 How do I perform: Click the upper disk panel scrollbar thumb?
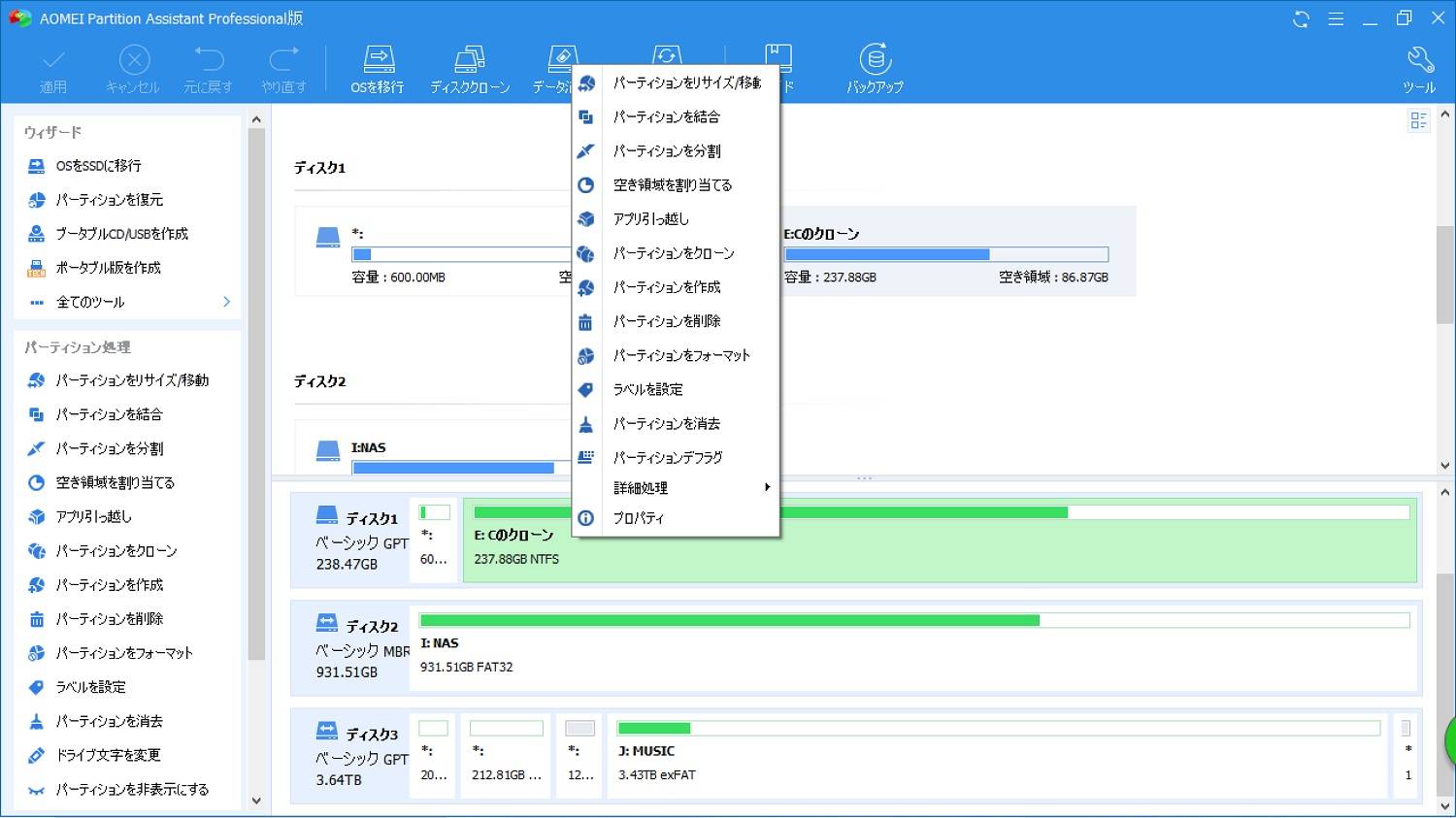1445,274
